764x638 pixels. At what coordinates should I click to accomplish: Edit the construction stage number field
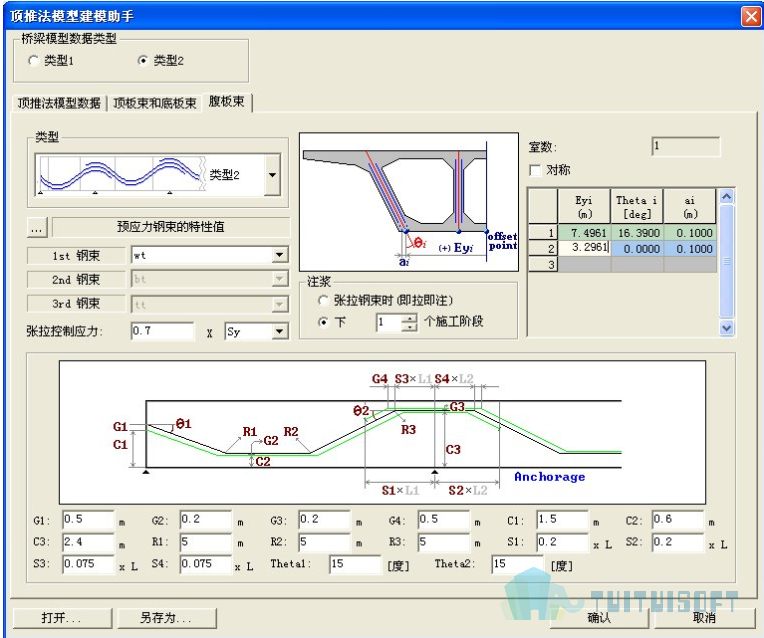(389, 322)
